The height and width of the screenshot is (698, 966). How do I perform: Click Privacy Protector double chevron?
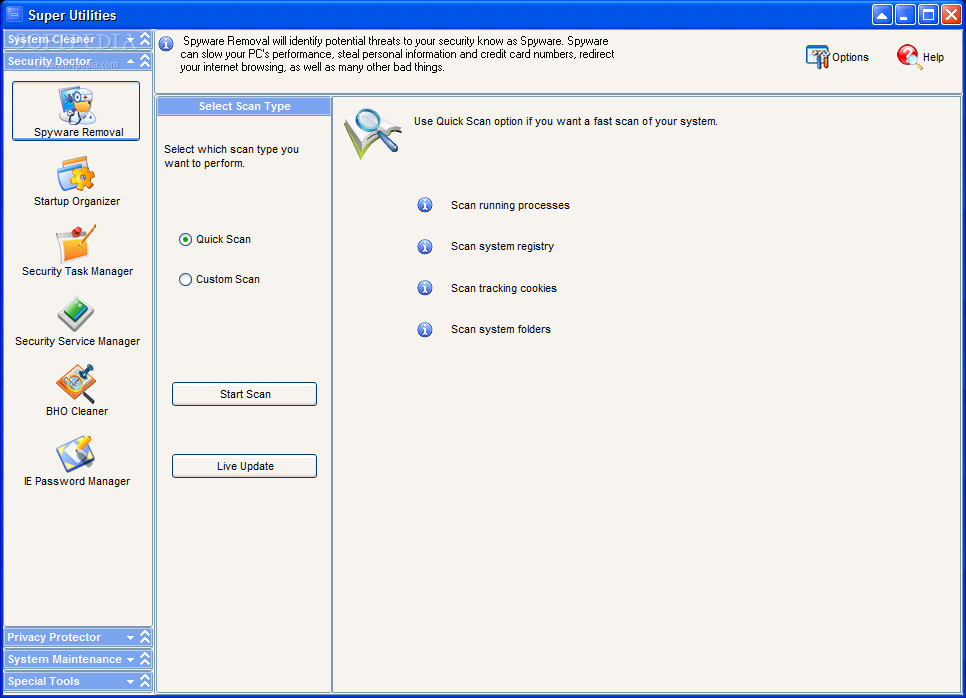point(145,637)
